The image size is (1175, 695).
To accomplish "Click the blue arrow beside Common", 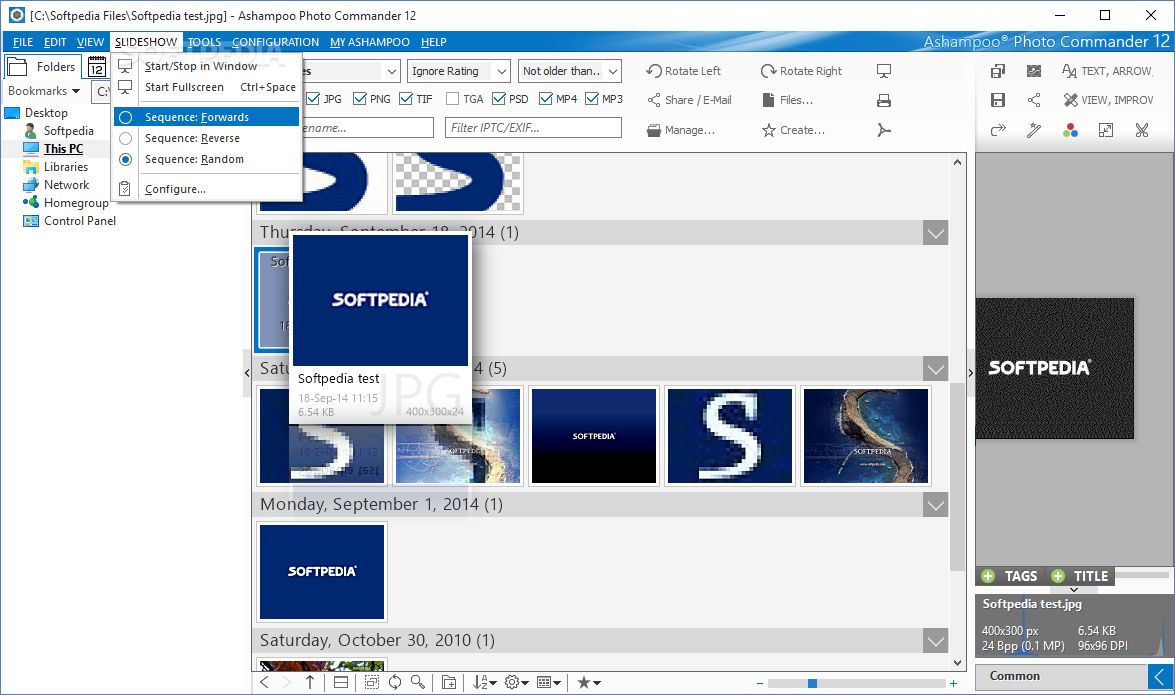I will pyautogui.click(x=1159, y=676).
